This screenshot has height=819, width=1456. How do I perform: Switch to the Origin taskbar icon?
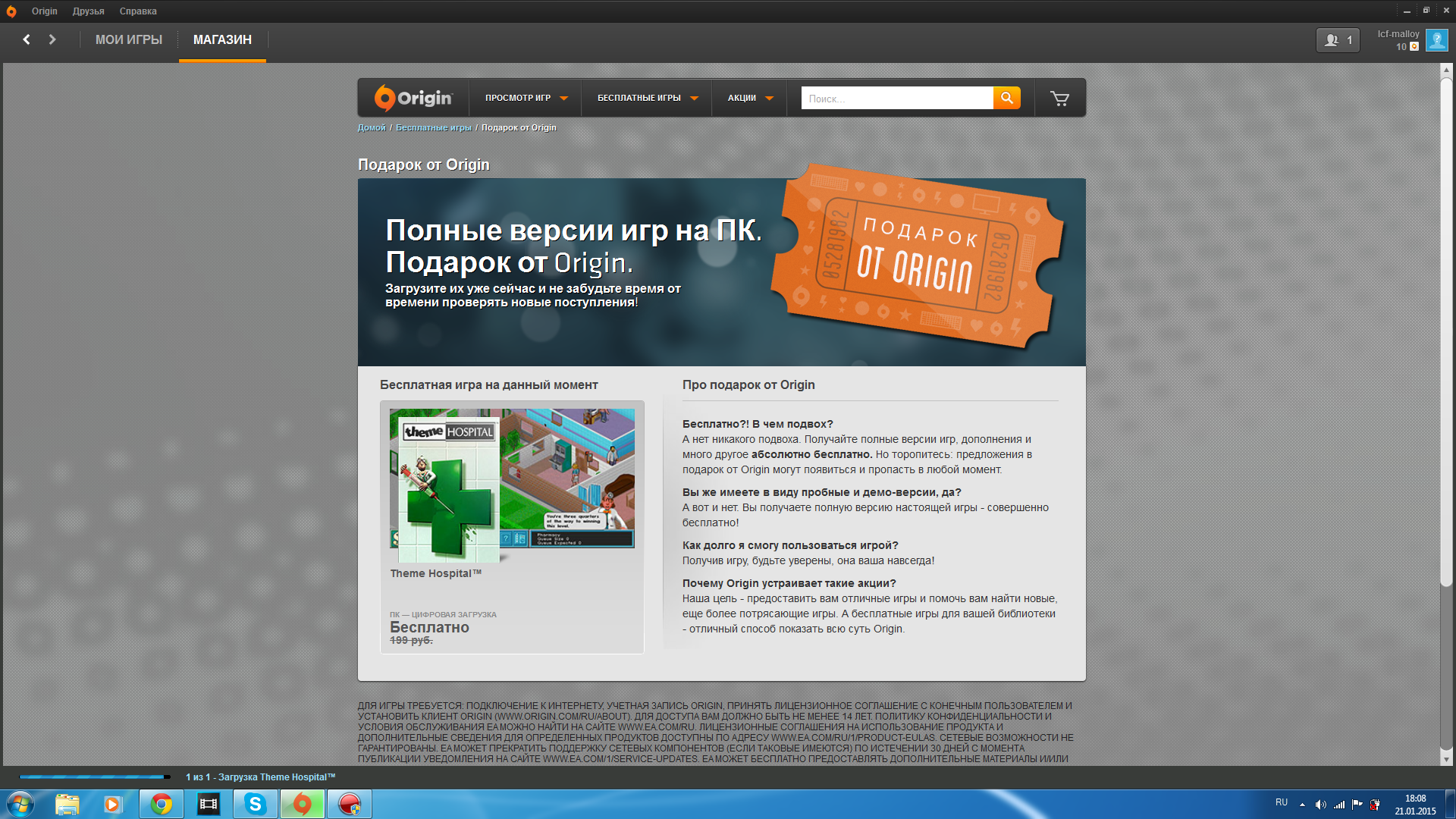tap(303, 804)
